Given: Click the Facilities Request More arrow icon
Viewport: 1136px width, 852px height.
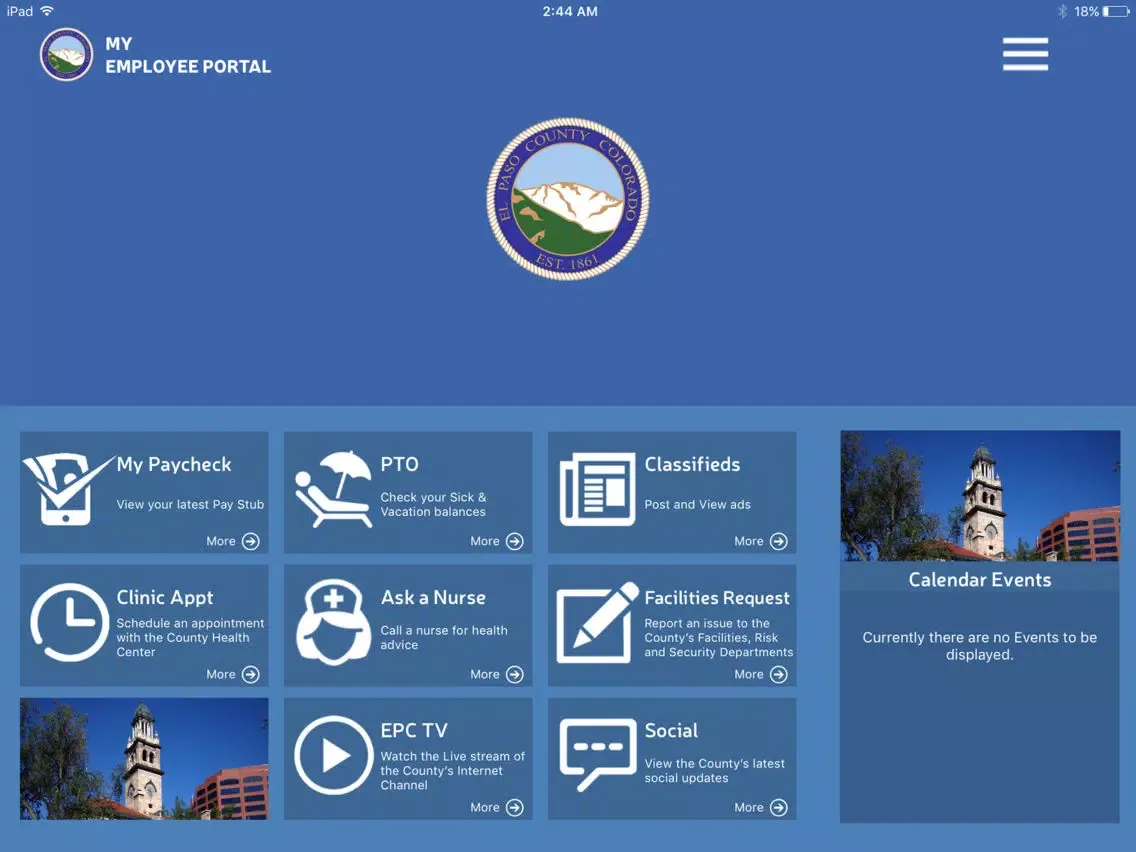Looking at the screenshot, I should [779, 674].
